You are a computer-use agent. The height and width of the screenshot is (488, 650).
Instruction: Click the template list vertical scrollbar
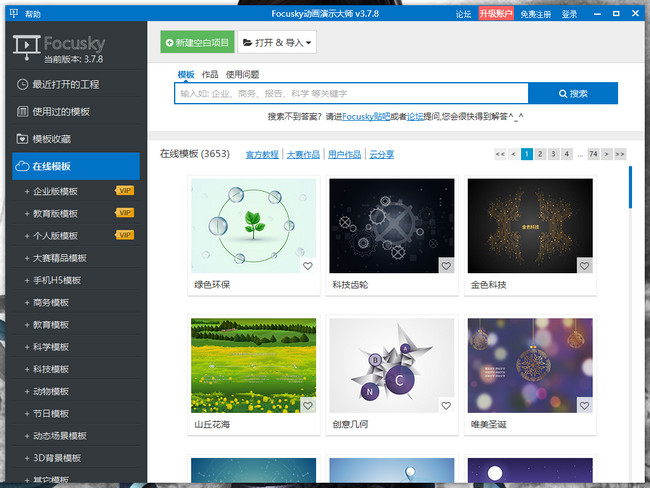pos(631,187)
